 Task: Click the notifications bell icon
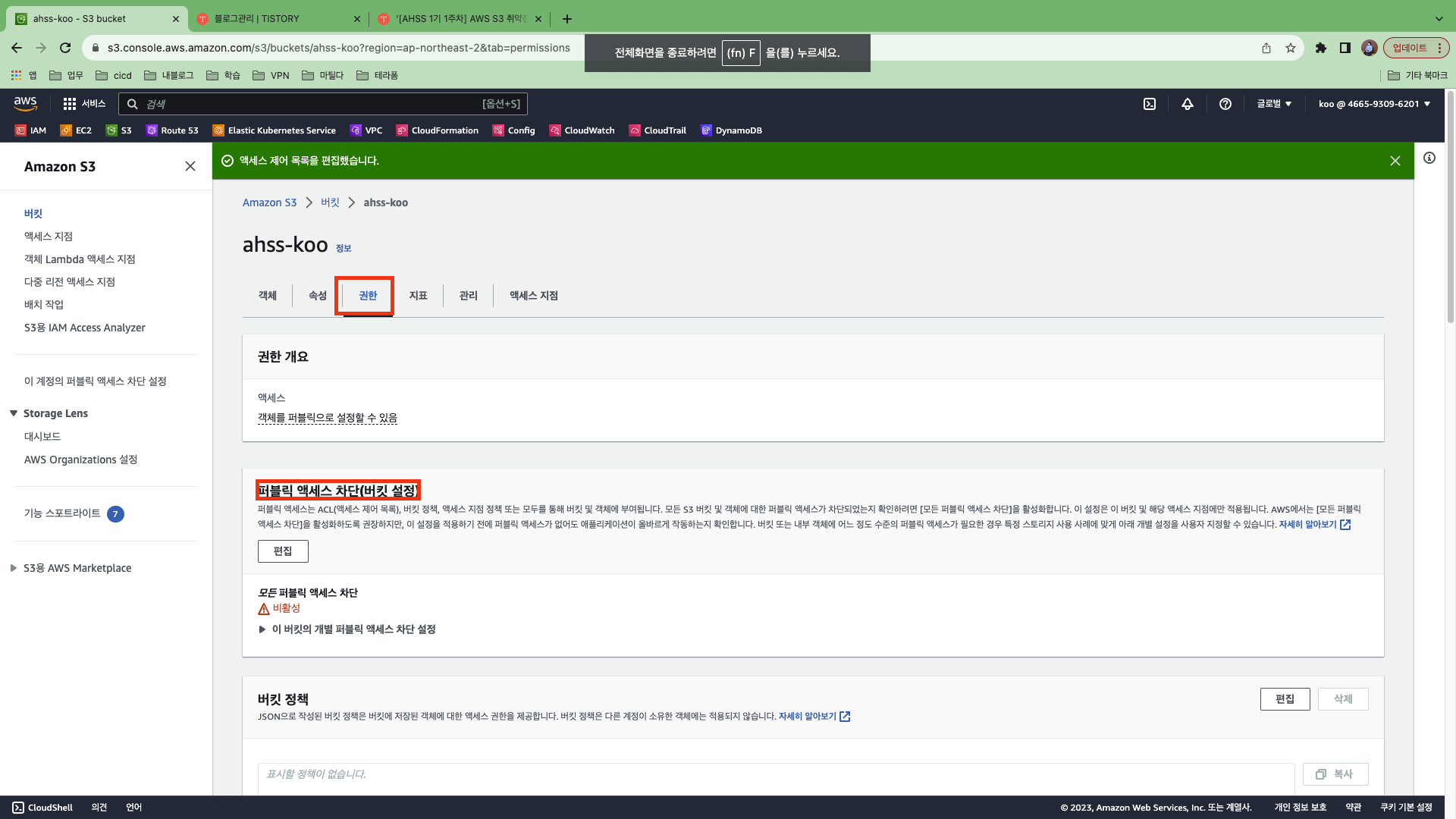1188,104
